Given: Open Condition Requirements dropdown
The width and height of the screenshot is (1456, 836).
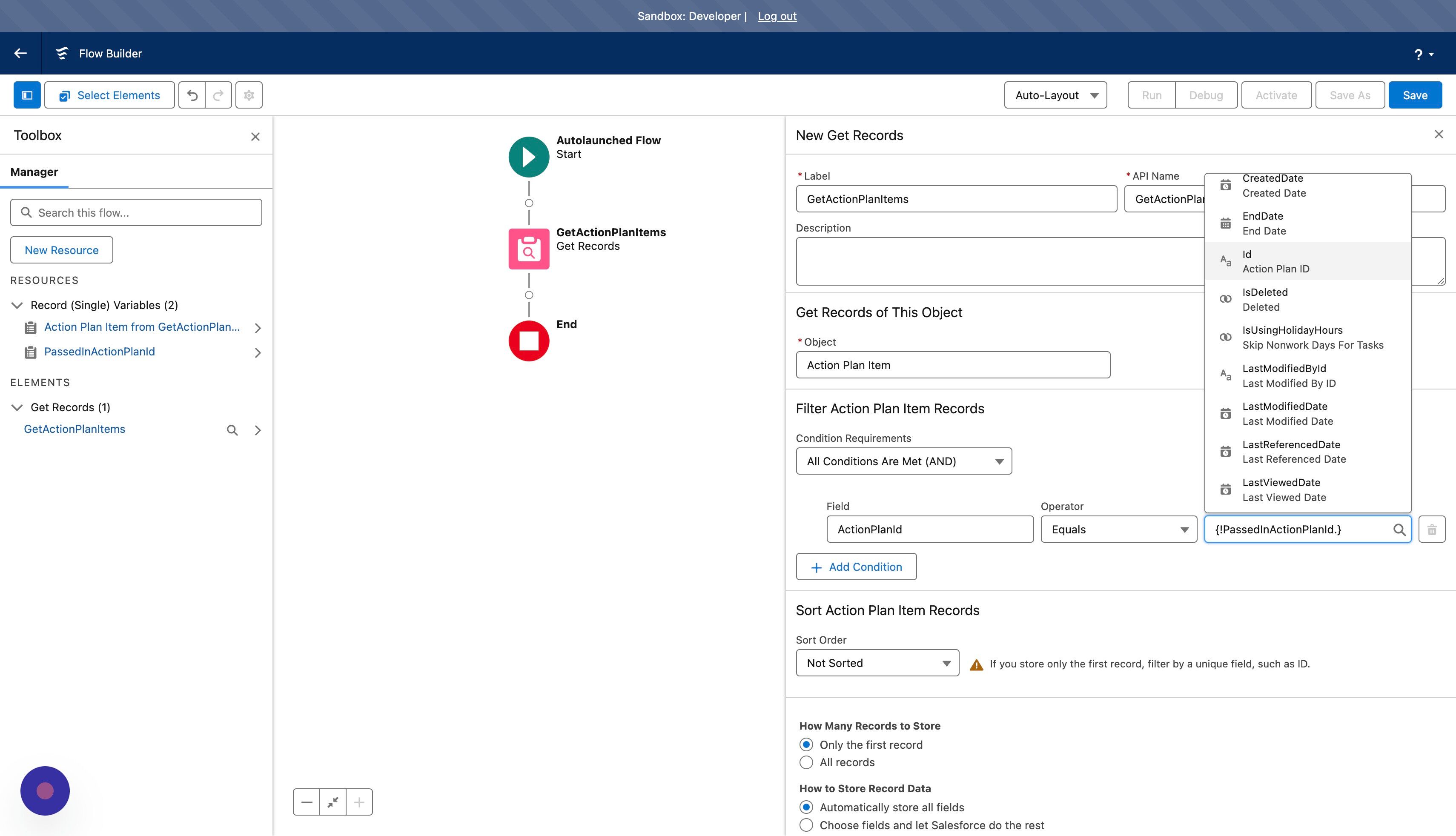Looking at the screenshot, I should coord(904,461).
